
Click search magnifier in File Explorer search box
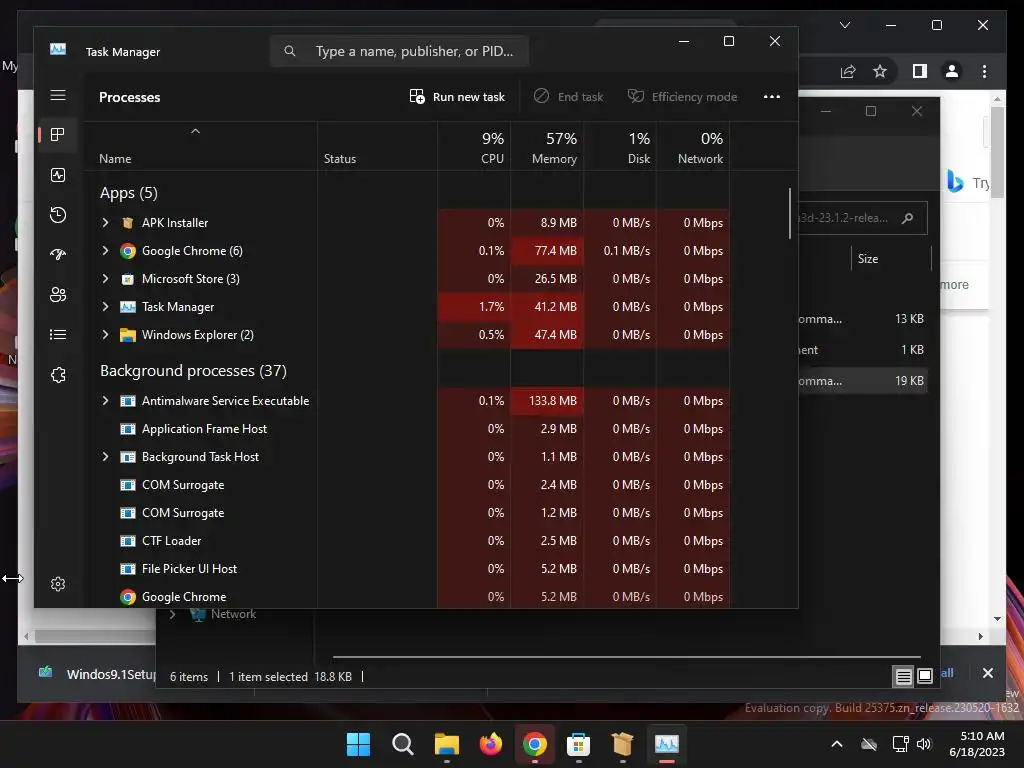point(907,218)
